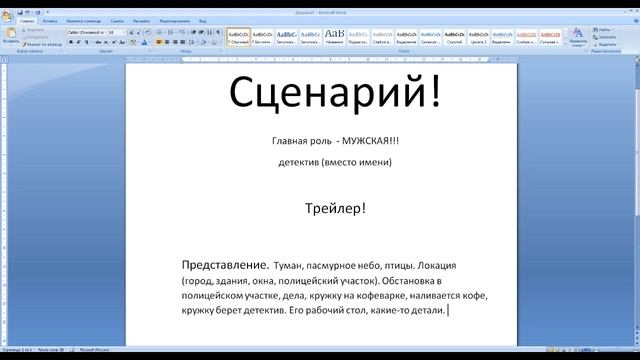
Task: Click the Clear Formatting icon
Action: [148, 32]
